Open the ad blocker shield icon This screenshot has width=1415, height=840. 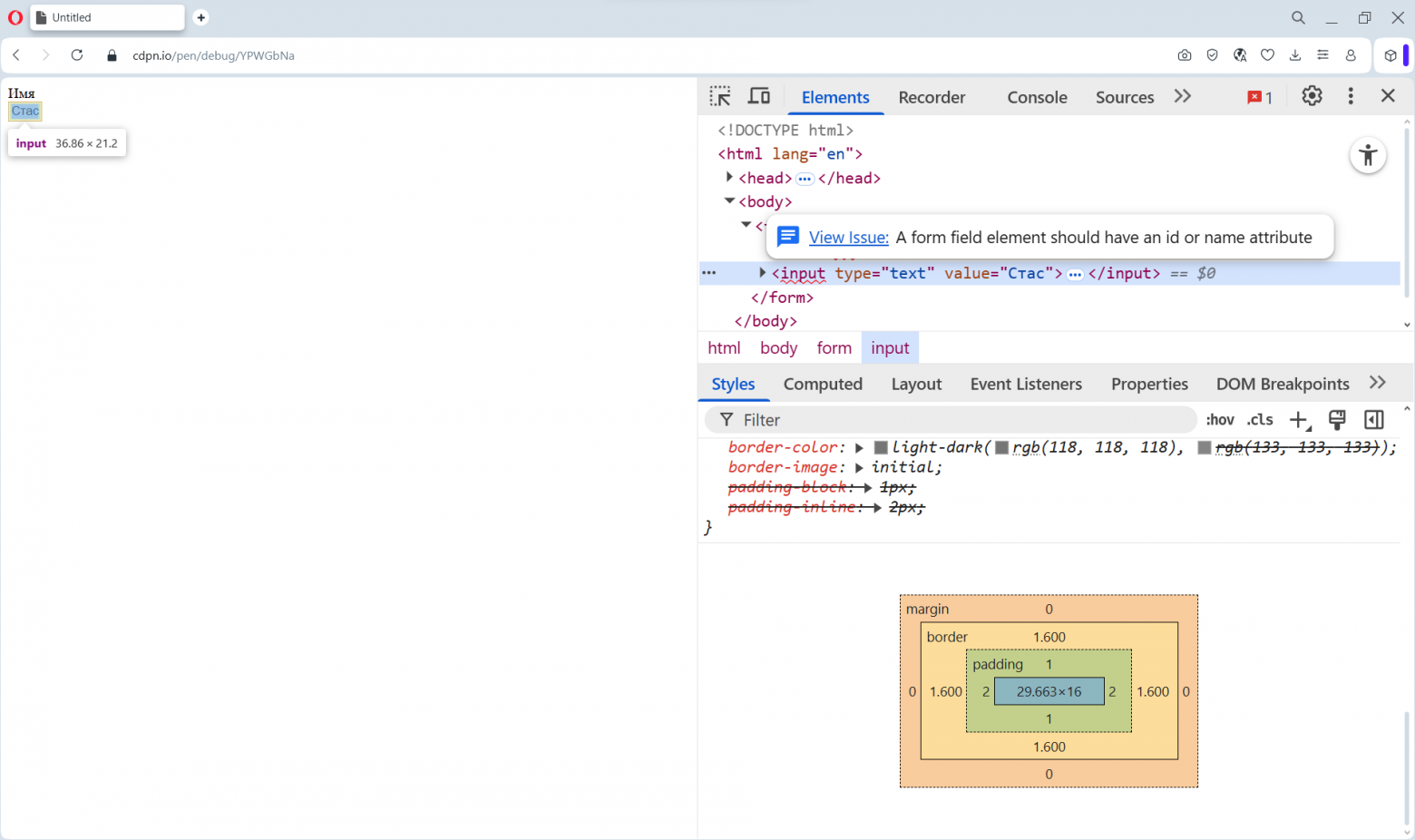[1212, 55]
